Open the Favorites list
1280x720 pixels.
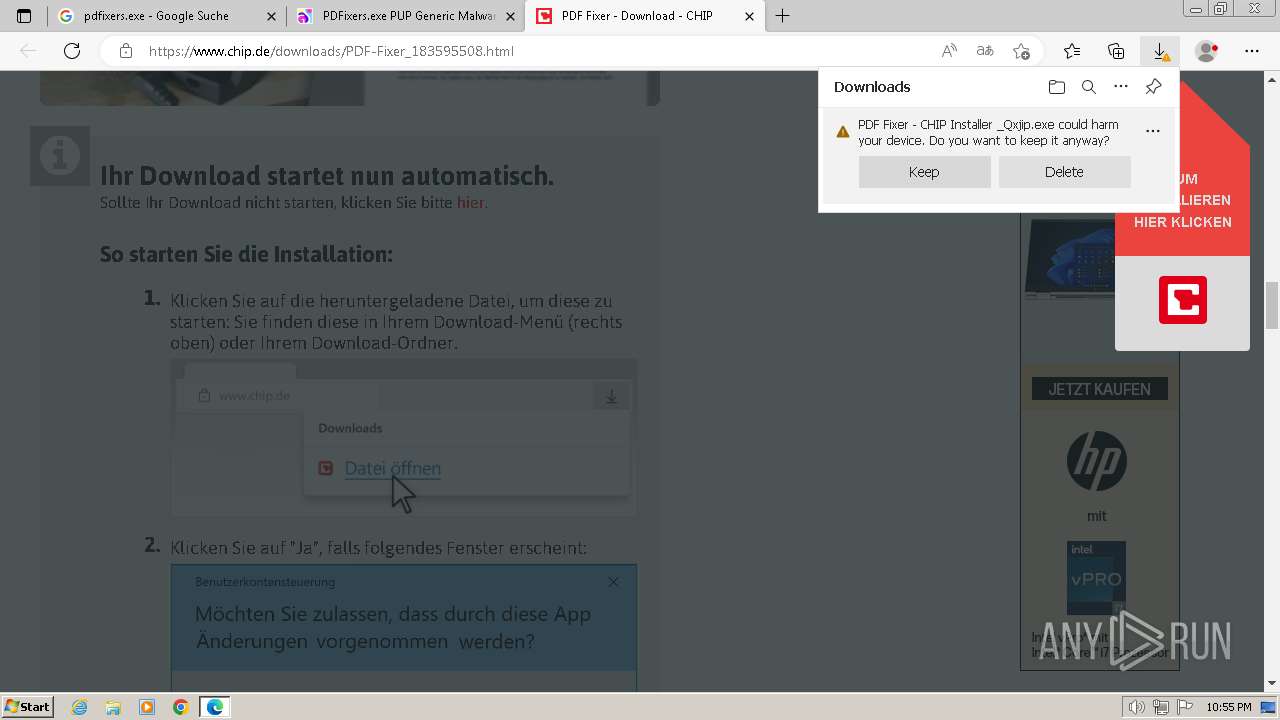click(1072, 51)
